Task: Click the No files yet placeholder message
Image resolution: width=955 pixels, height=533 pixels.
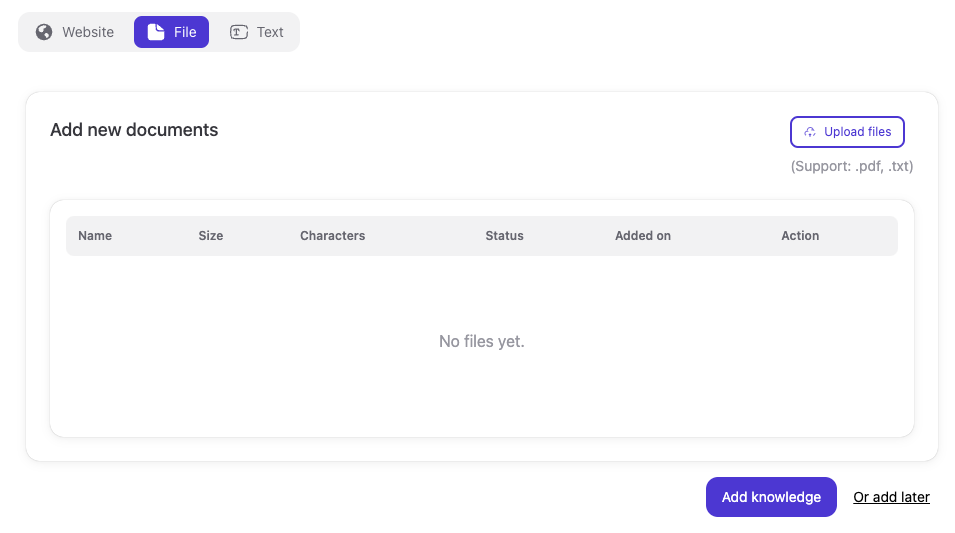Action: click(x=481, y=342)
